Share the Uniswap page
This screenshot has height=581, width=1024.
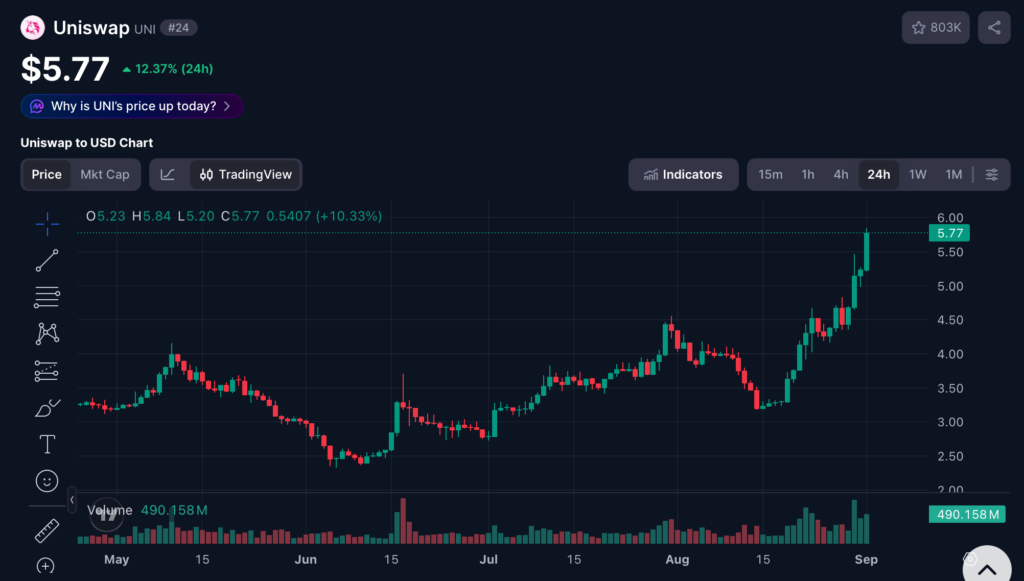tap(994, 27)
